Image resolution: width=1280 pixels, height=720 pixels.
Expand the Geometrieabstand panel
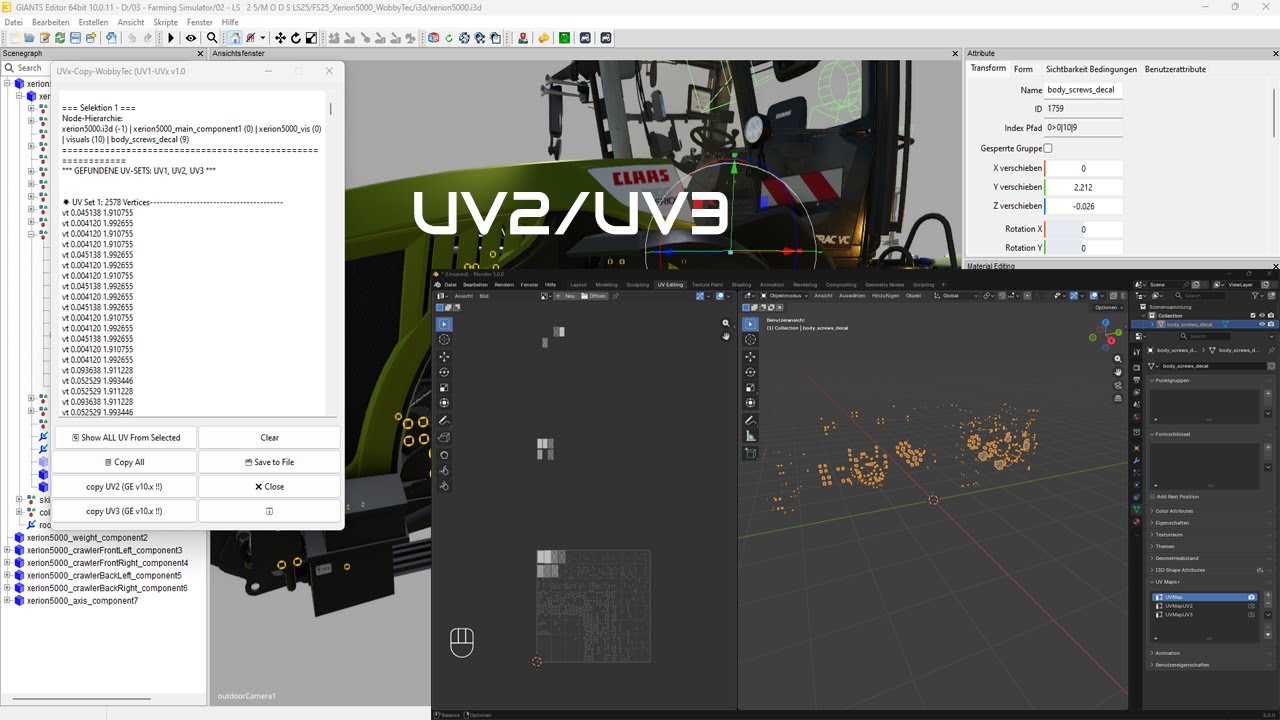point(1178,558)
